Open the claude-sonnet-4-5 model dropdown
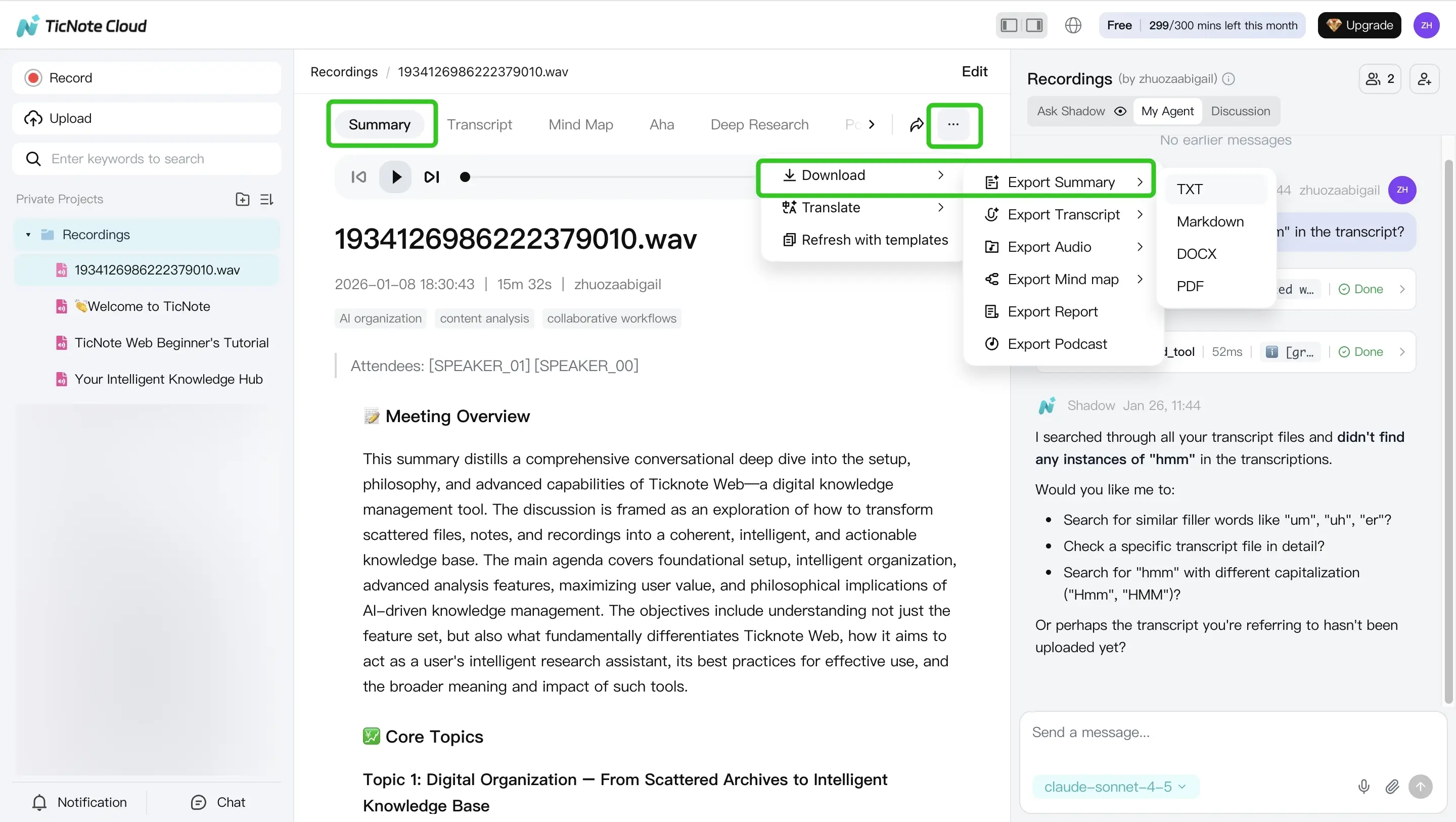1456x822 pixels. click(x=1114, y=787)
